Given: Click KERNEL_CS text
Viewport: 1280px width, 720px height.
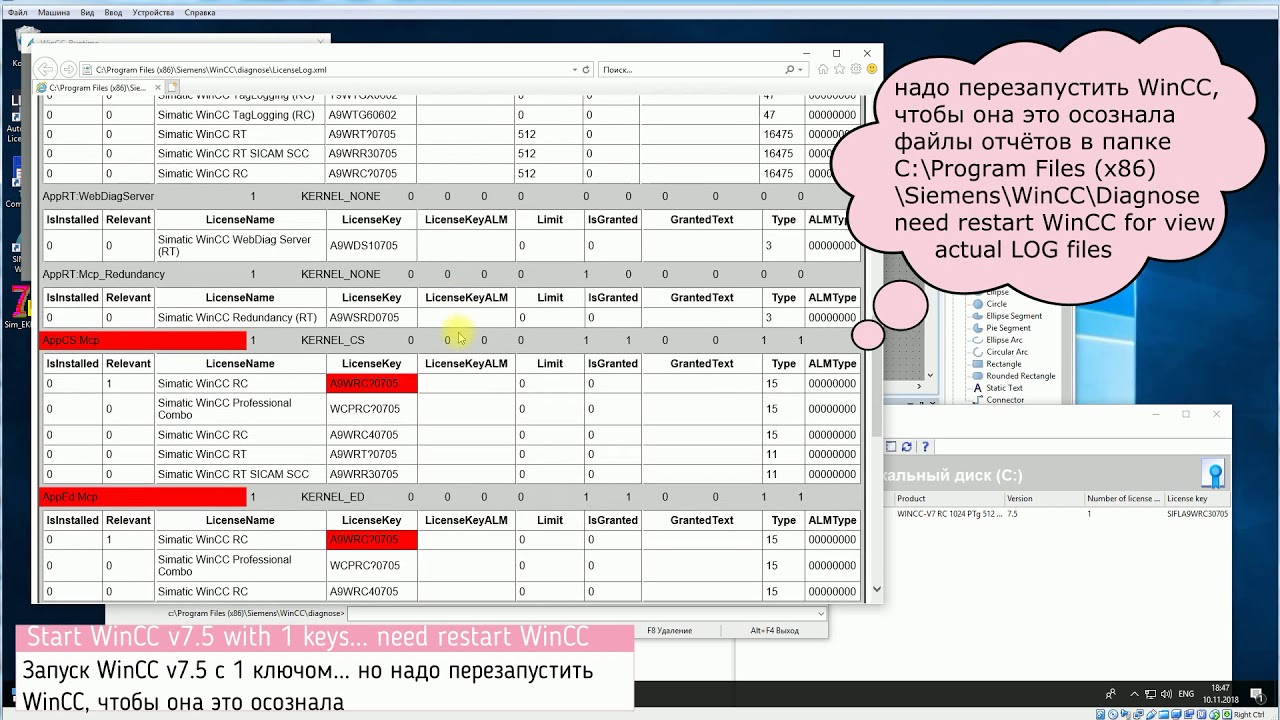Looking at the screenshot, I should [332, 341].
